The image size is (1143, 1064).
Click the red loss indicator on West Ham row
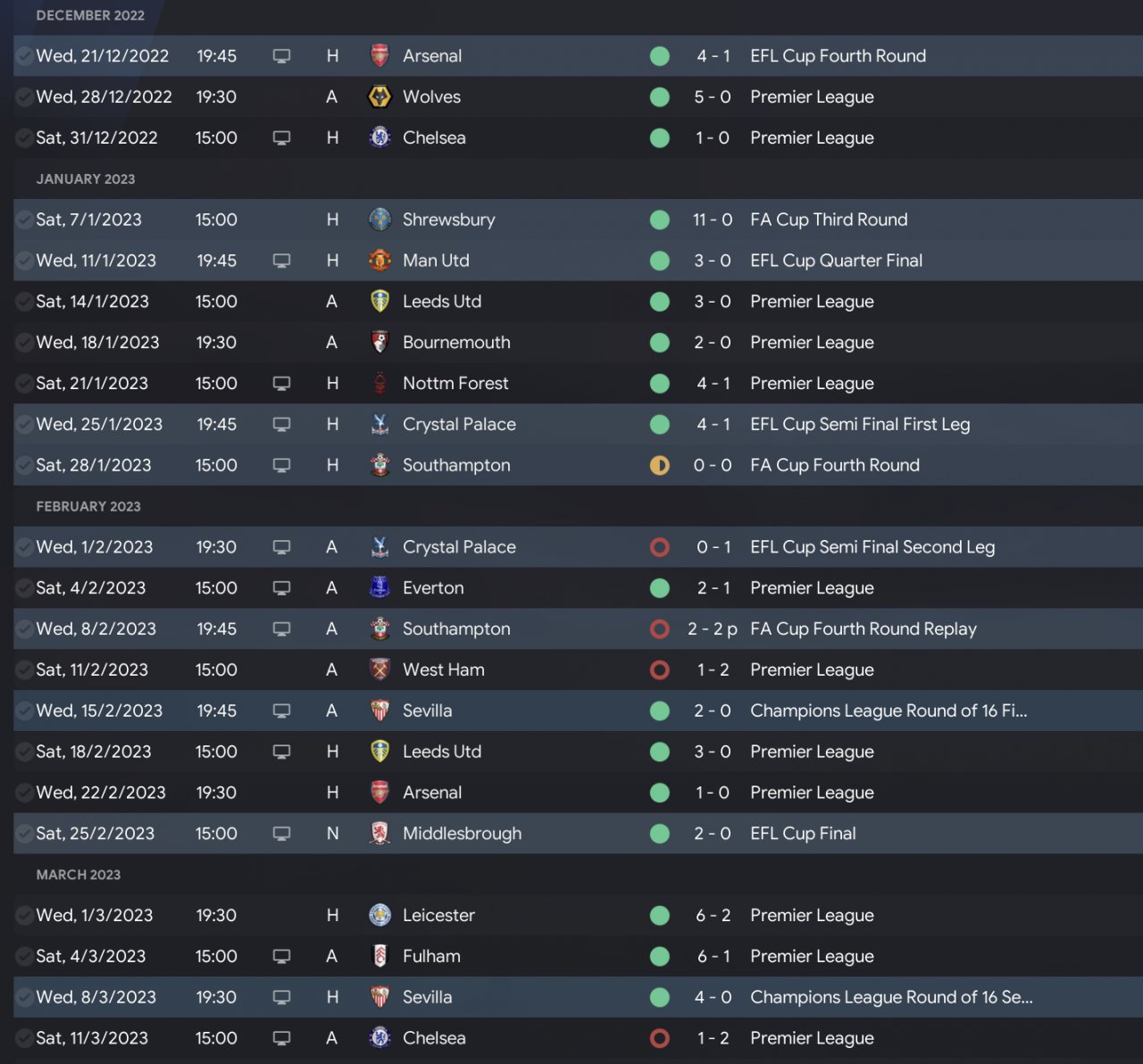click(660, 669)
